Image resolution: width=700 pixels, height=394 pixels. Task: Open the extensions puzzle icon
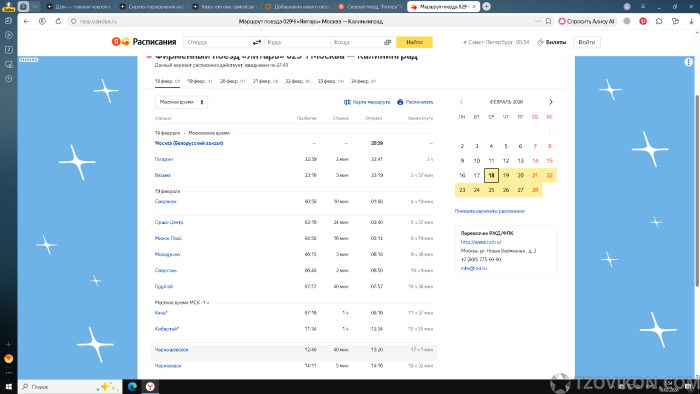(659, 21)
